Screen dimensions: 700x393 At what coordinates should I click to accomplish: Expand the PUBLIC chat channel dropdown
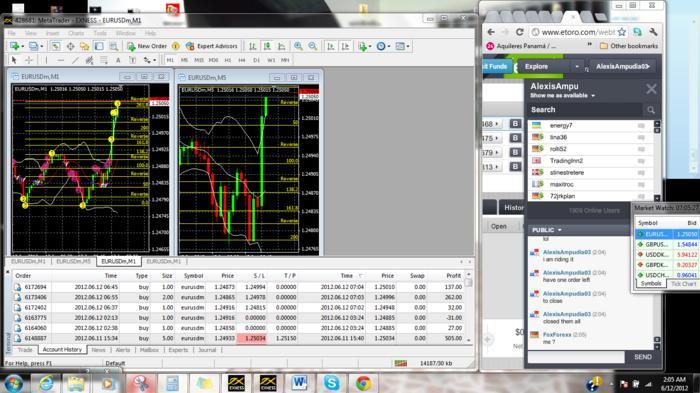coord(547,230)
